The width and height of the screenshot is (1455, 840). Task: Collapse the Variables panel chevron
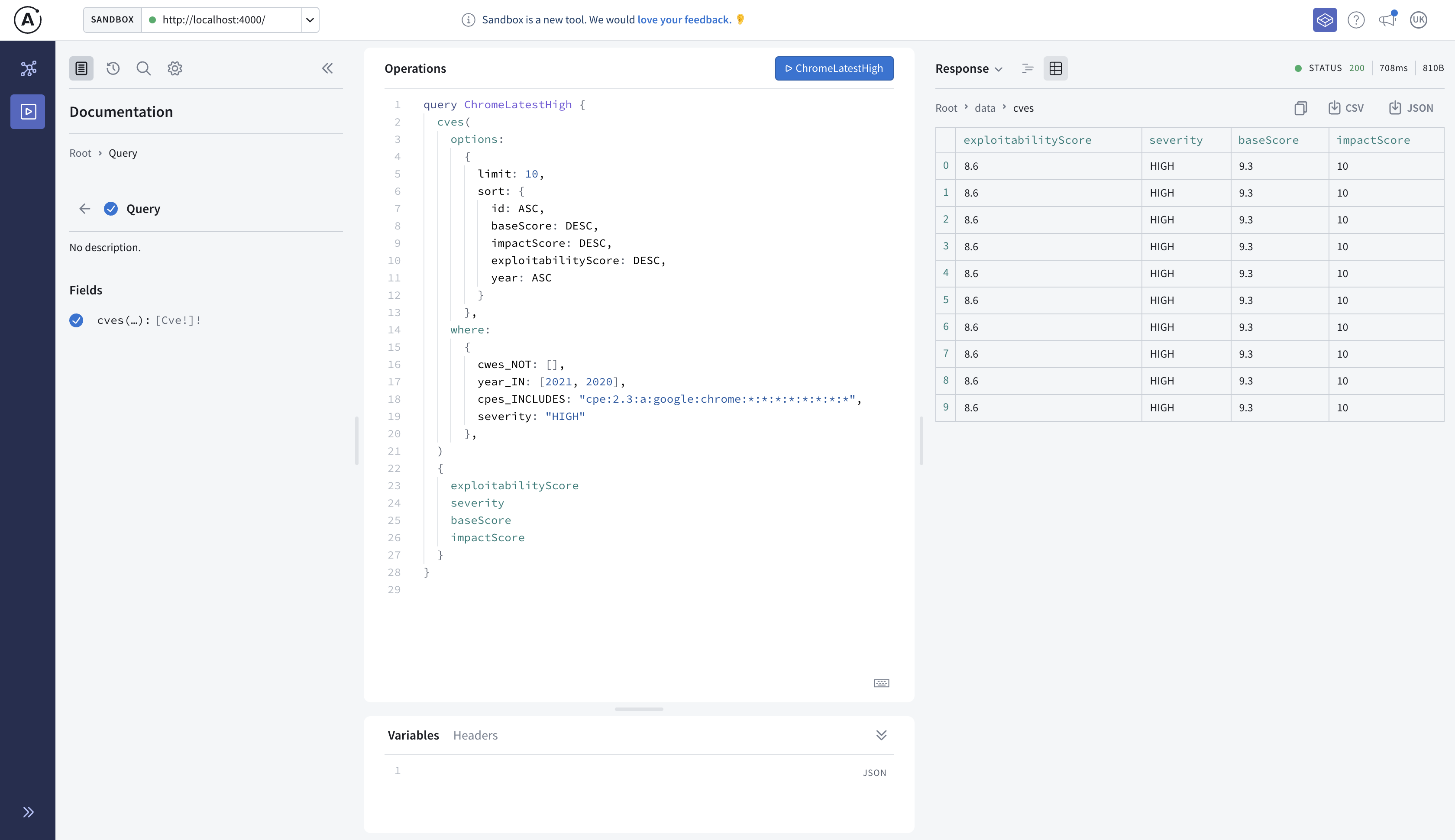[881, 734]
